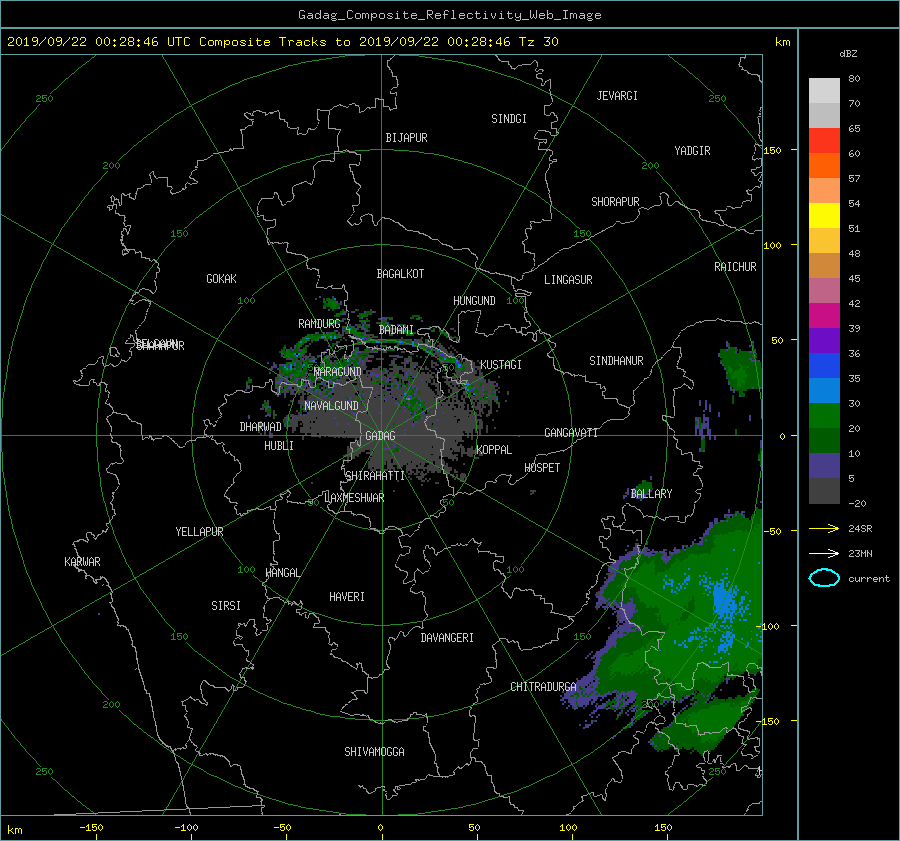Click the DAVANGERI label
900x841 pixels.
tap(447, 638)
